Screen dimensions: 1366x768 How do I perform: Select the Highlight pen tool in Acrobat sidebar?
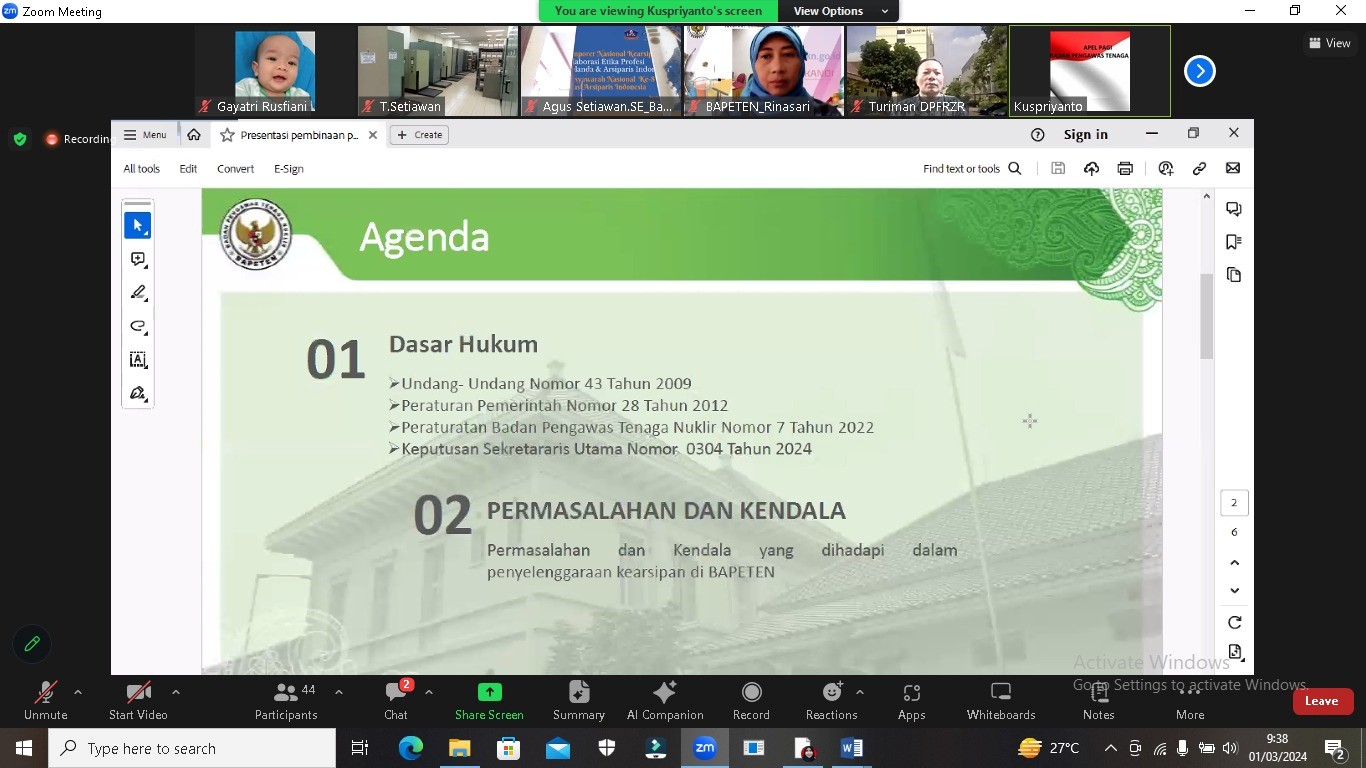138,293
